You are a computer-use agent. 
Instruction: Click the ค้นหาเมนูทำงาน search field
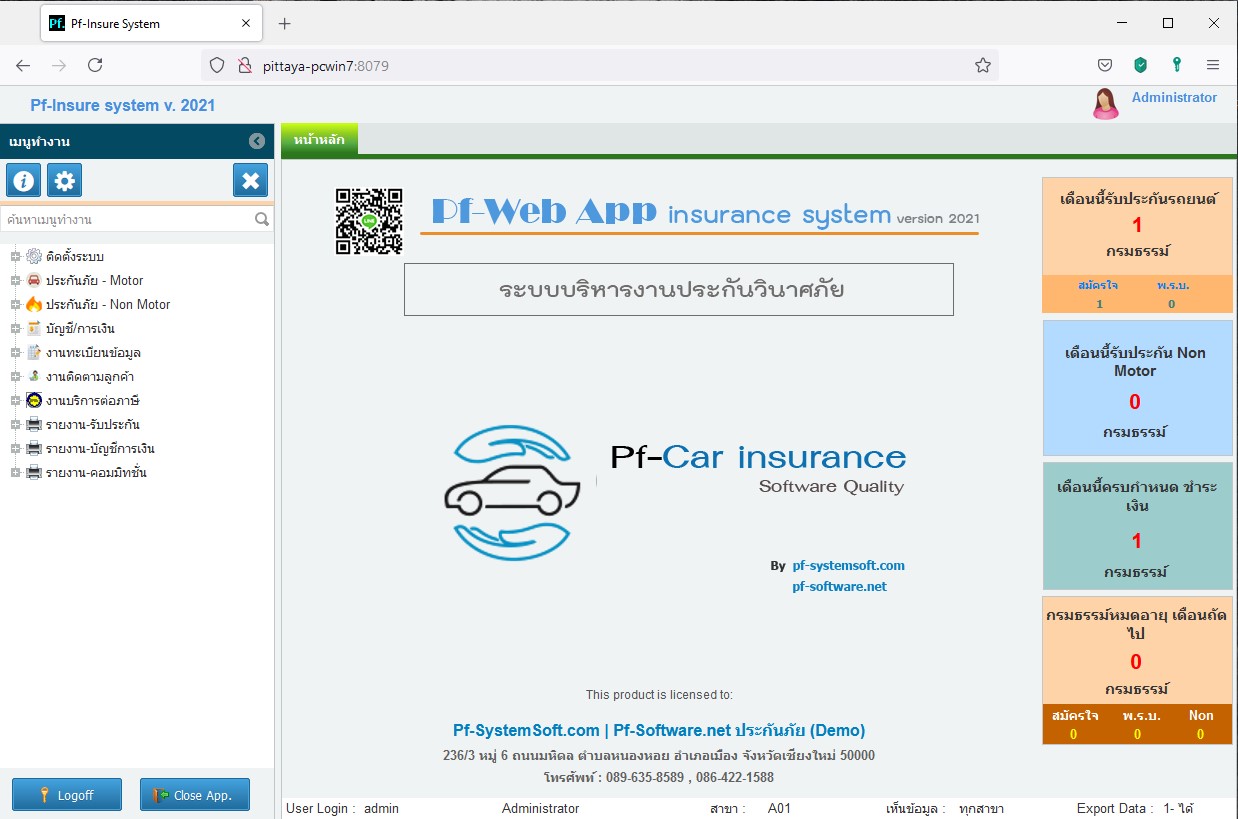[127, 219]
